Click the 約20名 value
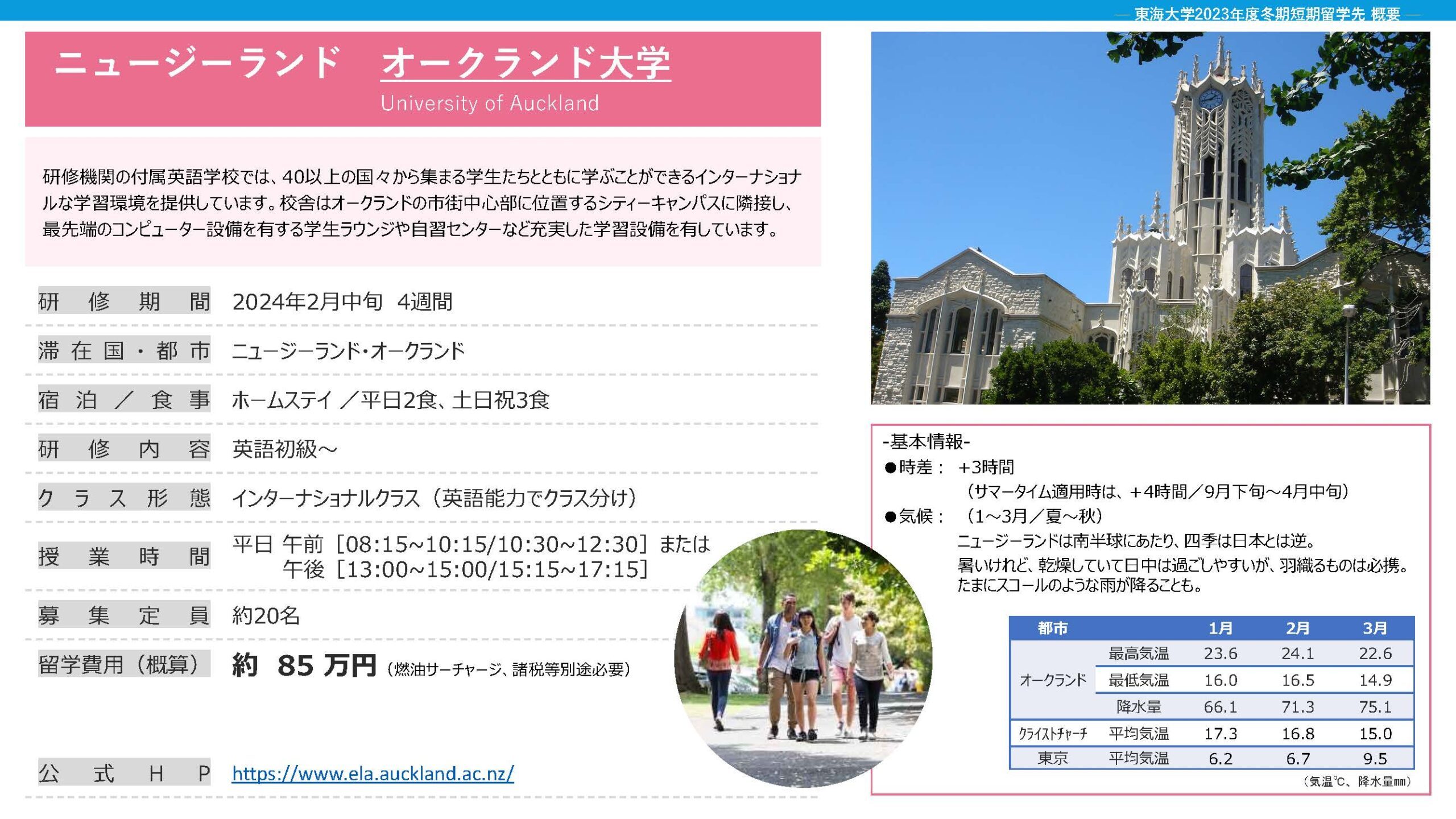Screen dimensions: 1456x819 click(x=266, y=615)
